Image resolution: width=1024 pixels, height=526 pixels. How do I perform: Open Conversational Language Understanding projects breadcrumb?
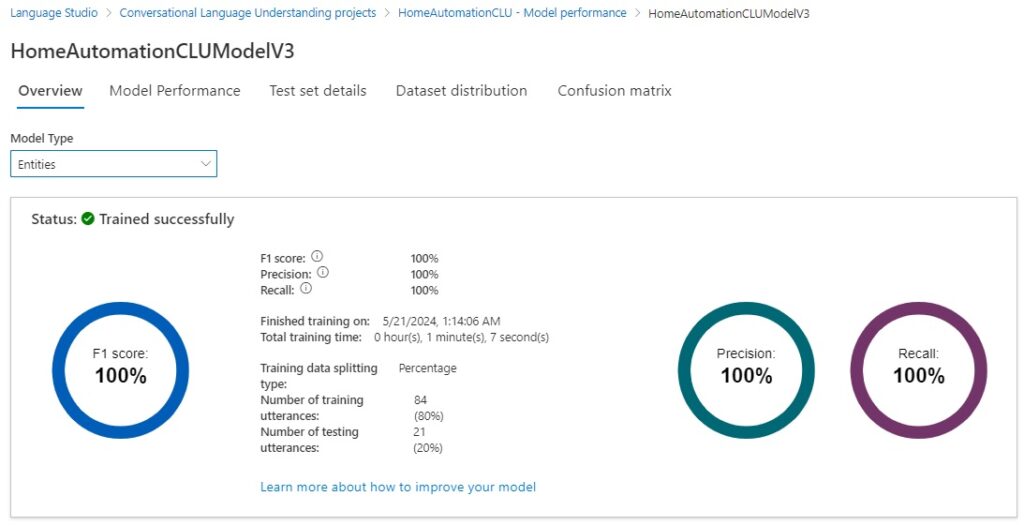(247, 13)
